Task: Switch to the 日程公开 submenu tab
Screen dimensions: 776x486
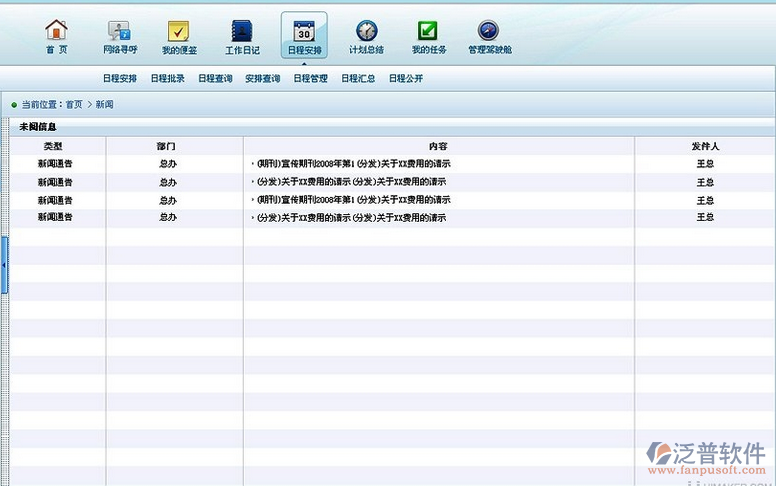Action: (x=406, y=78)
